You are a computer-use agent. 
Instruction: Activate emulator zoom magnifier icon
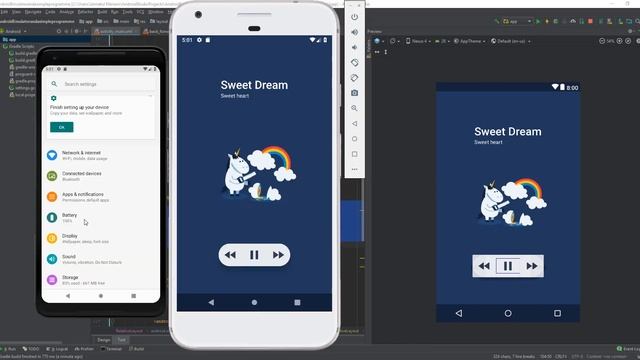355,108
